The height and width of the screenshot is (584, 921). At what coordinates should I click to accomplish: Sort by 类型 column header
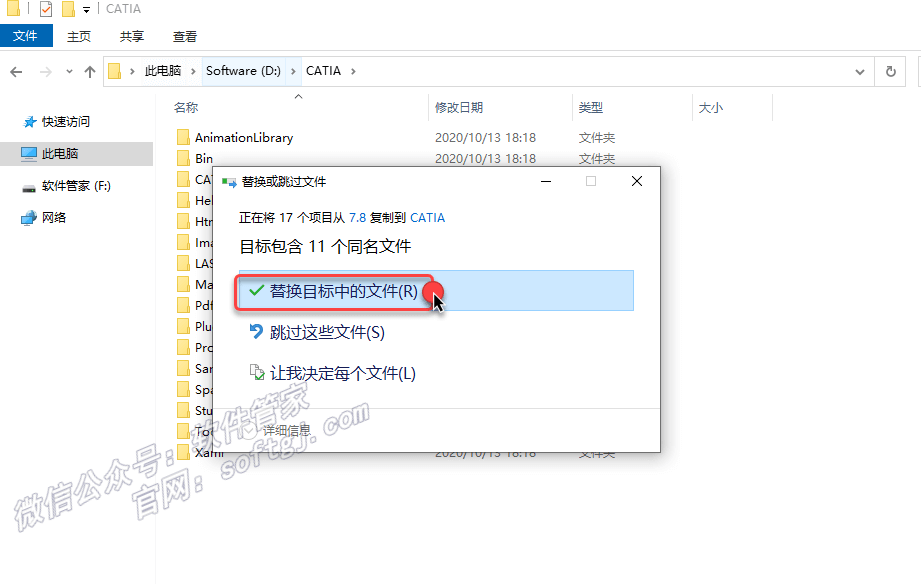590,108
